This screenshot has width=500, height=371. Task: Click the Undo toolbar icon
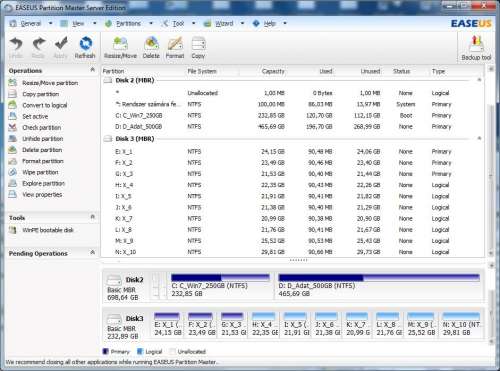[x=16, y=44]
